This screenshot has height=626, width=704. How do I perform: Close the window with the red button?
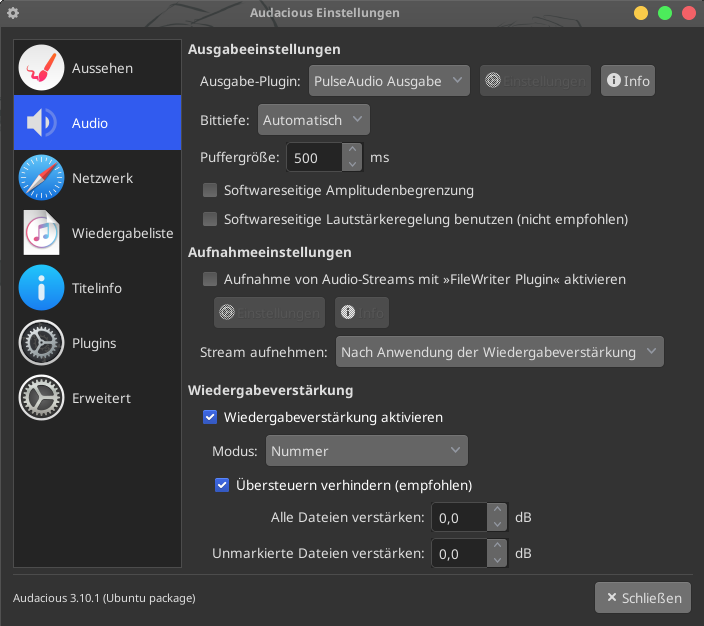(x=689, y=13)
